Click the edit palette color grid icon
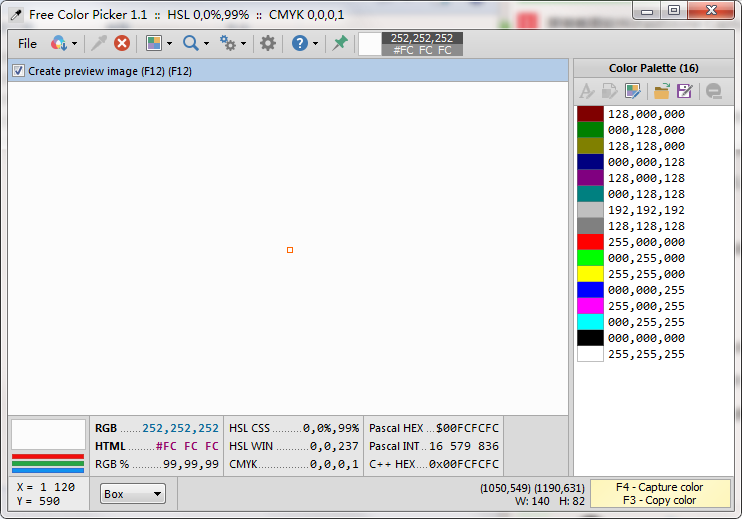The image size is (742, 519). click(633, 91)
